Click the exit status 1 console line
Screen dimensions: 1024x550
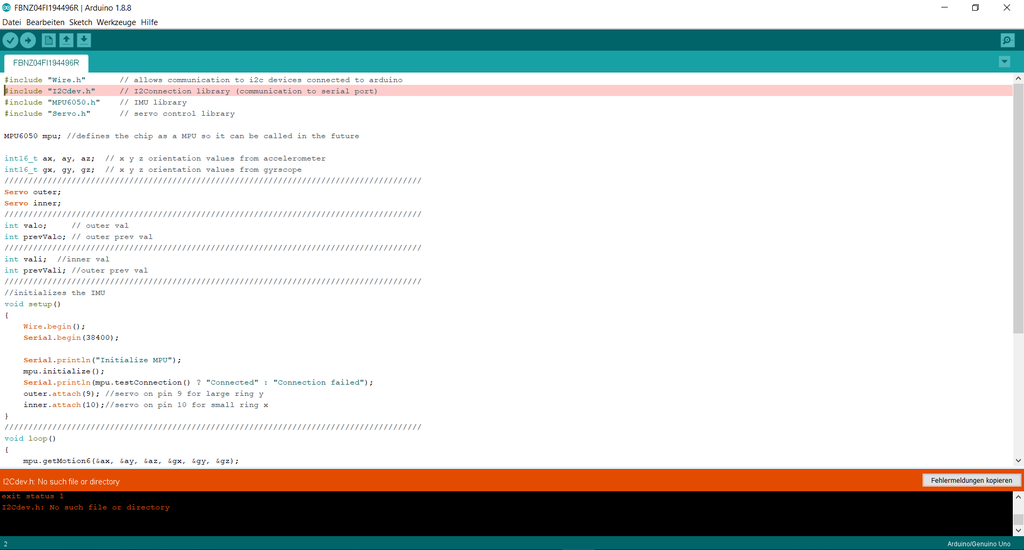click(x=33, y=496)
